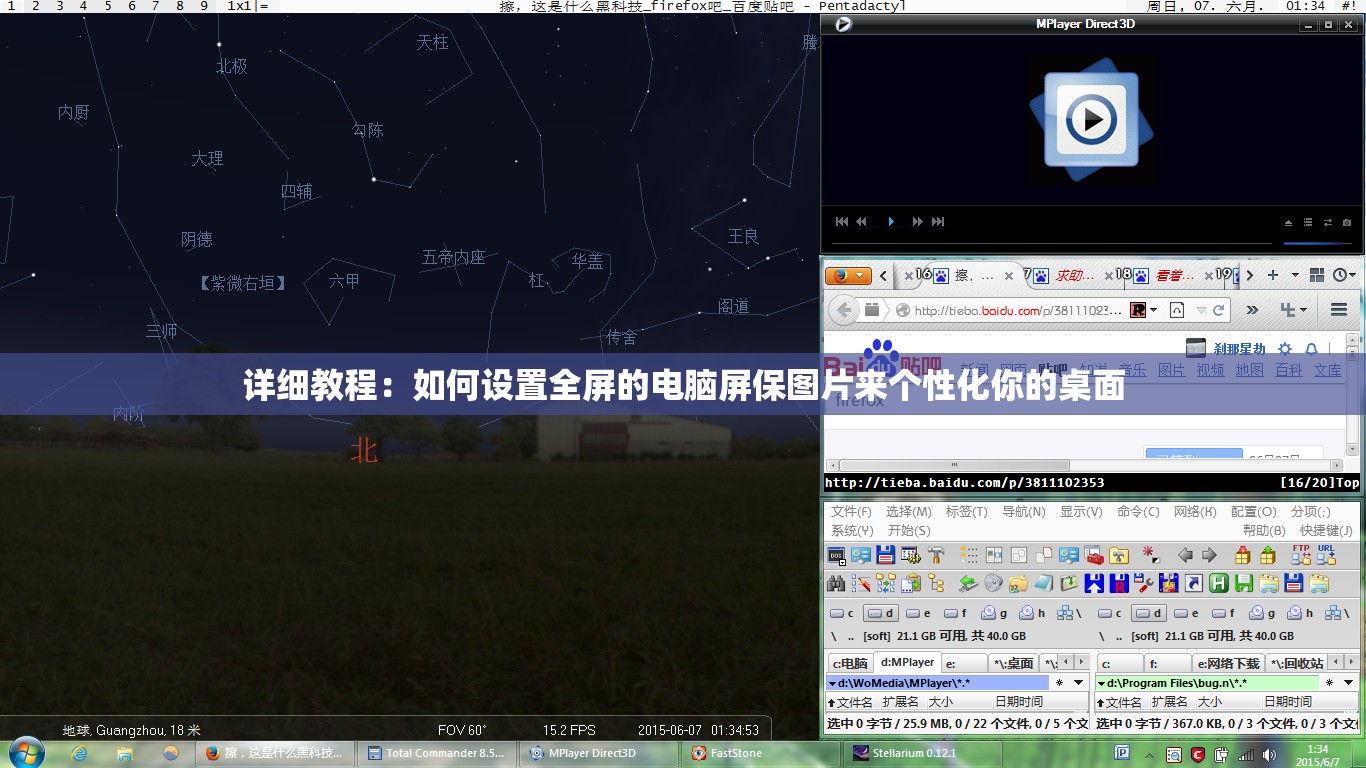
Task: Click the binoculars search icon in Total Commander
Action: [x=836, y=583]
